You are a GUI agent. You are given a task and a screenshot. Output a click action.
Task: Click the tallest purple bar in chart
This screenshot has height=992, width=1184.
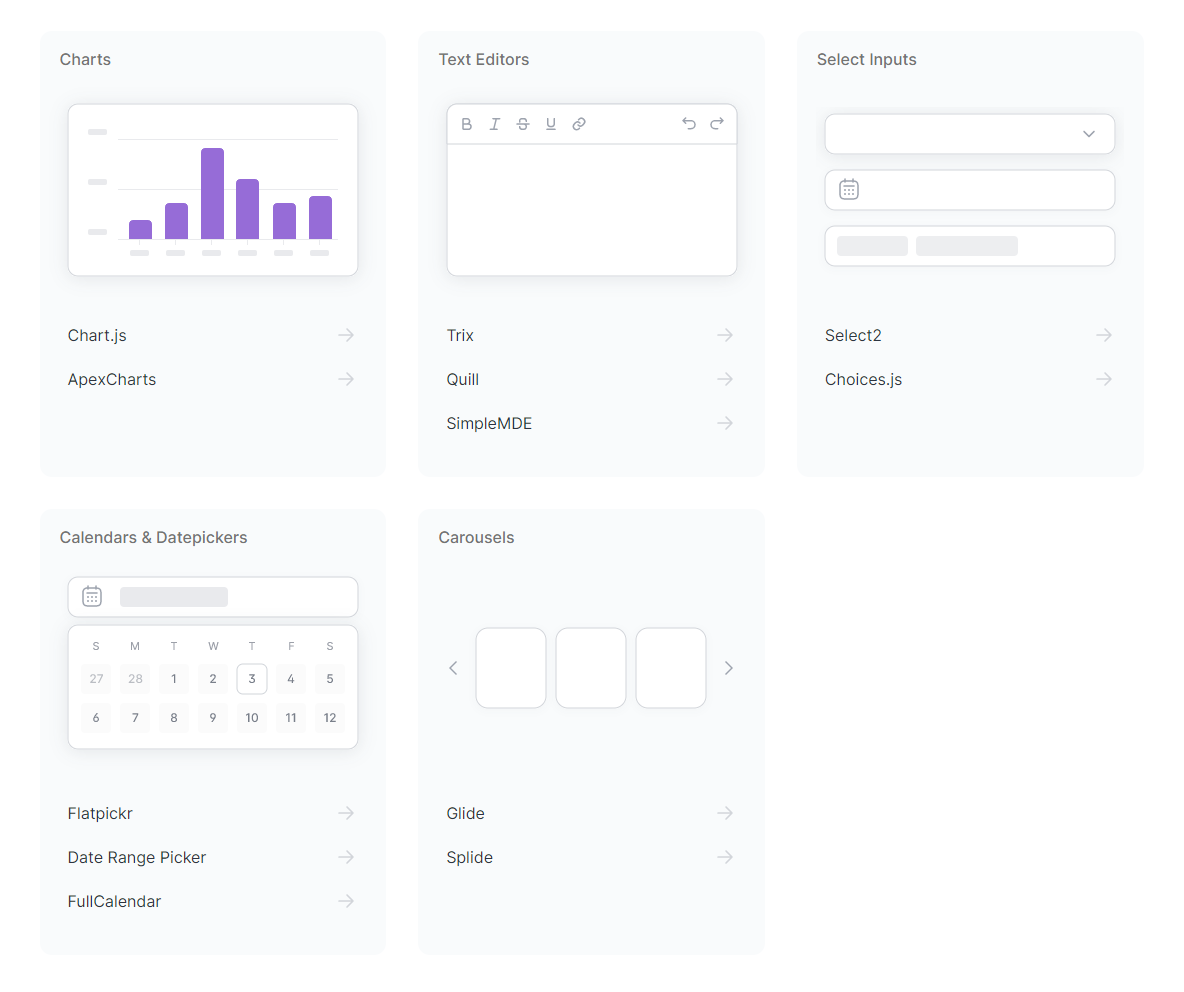(x=212, y=193)
